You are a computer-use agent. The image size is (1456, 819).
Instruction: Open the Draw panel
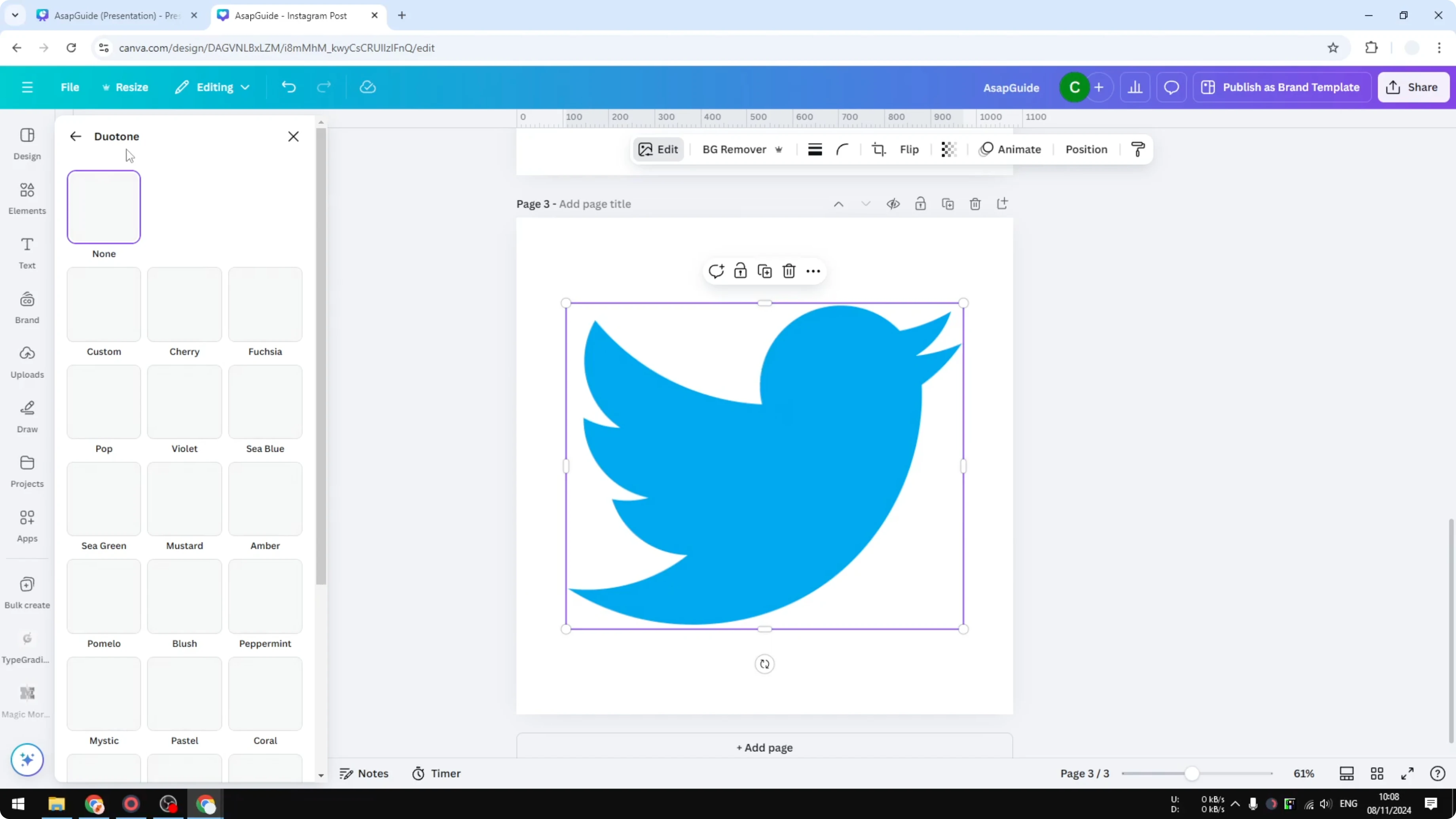(x=27, y=416)
